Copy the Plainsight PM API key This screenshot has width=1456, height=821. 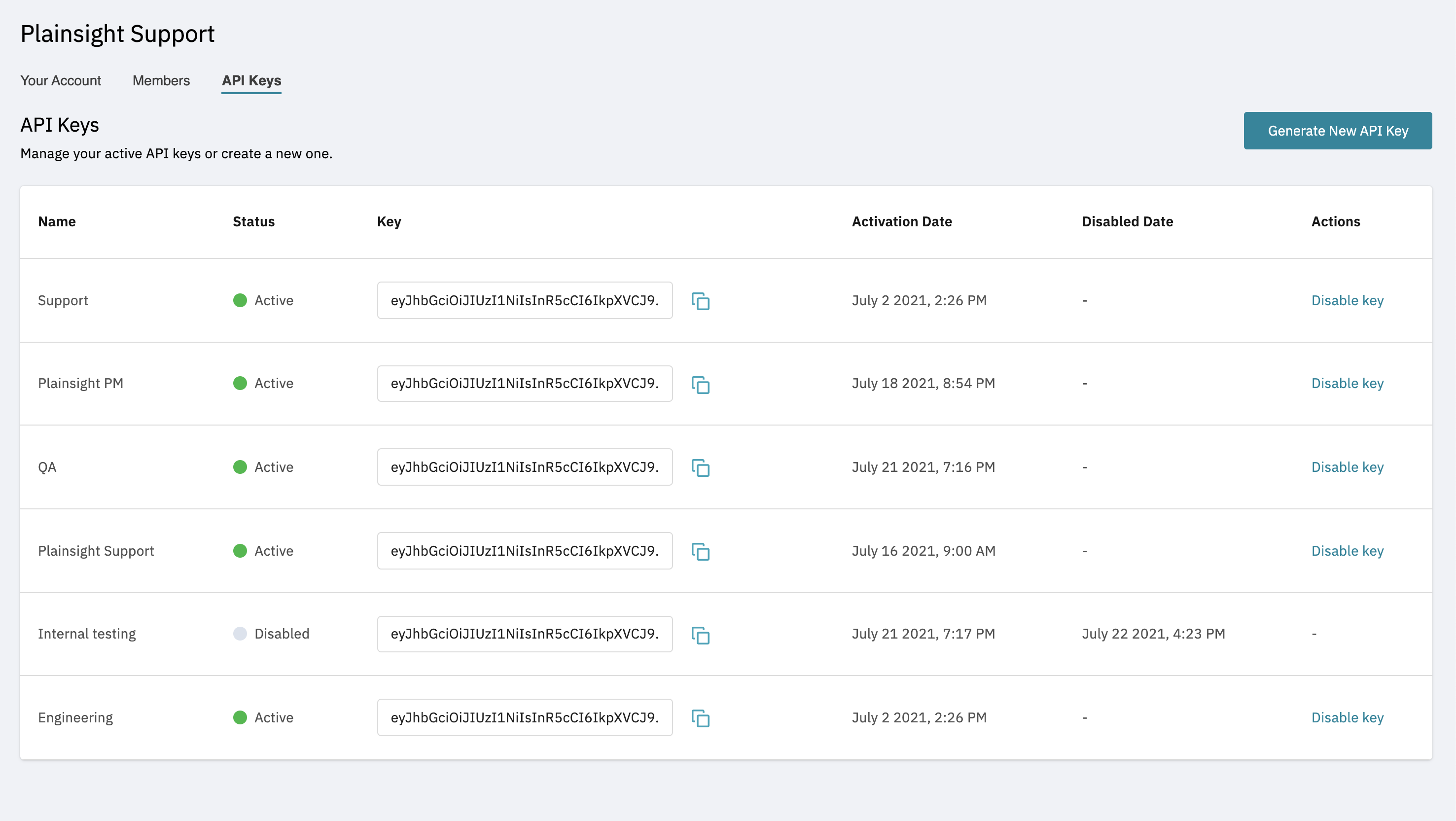tap(700, 385)
